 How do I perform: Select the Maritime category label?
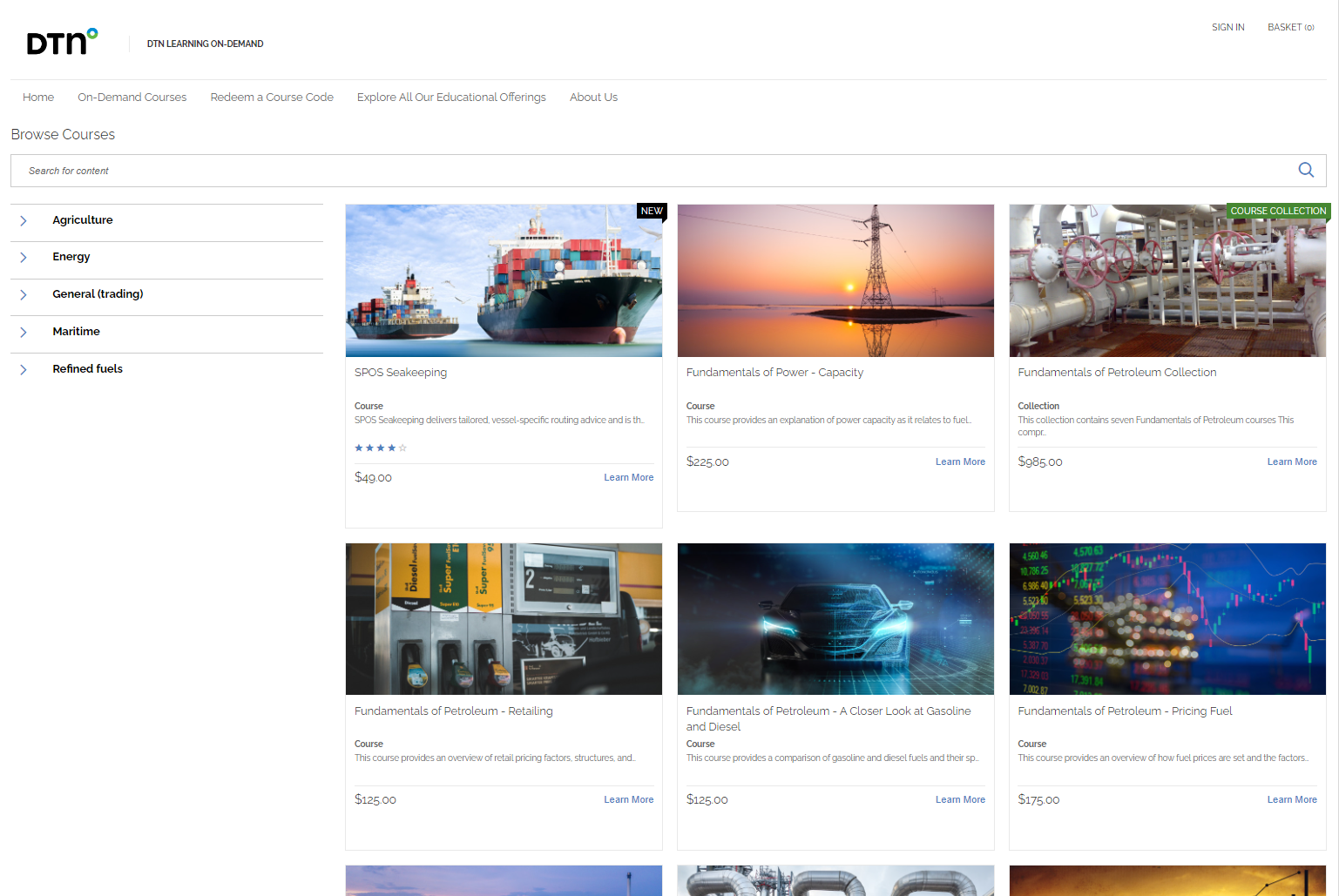pos(76,332)
